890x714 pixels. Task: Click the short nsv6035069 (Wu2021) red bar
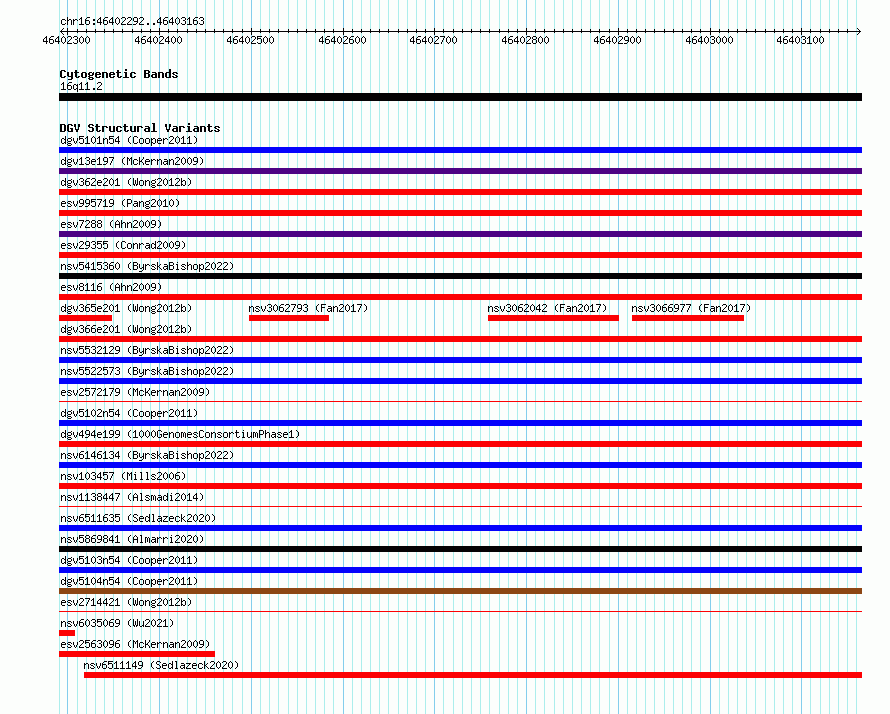click(67, 633)
